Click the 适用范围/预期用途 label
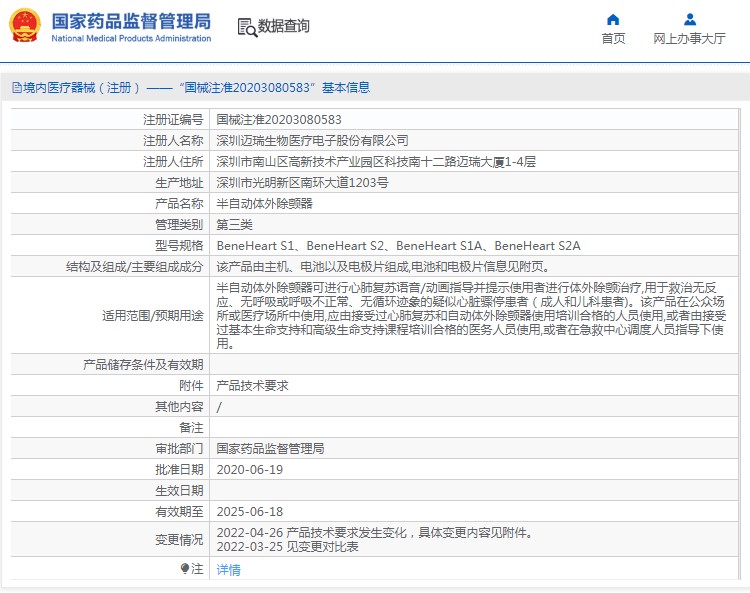Image resolution: width=750 pixels, height=593 pixels. [x=153, y=316]
